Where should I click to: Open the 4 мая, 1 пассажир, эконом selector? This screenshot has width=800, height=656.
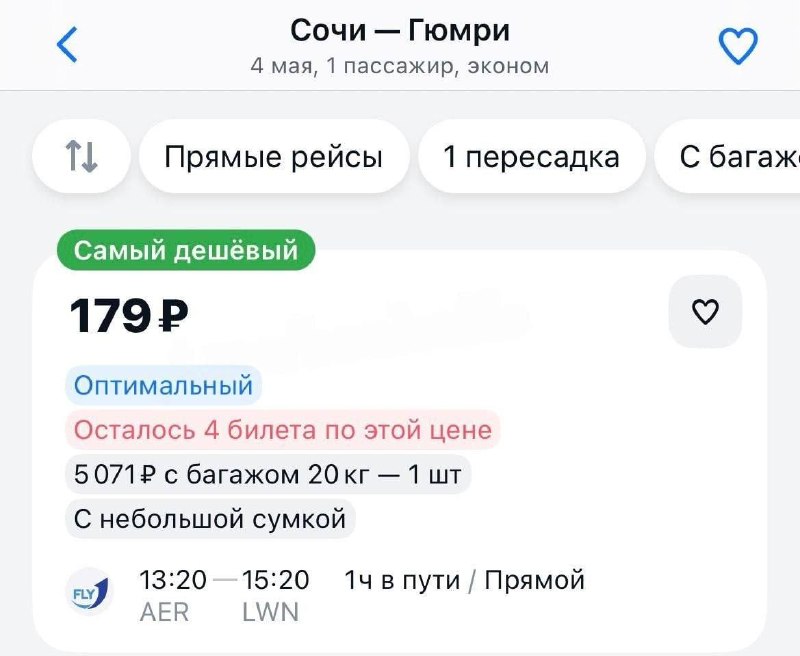coord(399,67)
